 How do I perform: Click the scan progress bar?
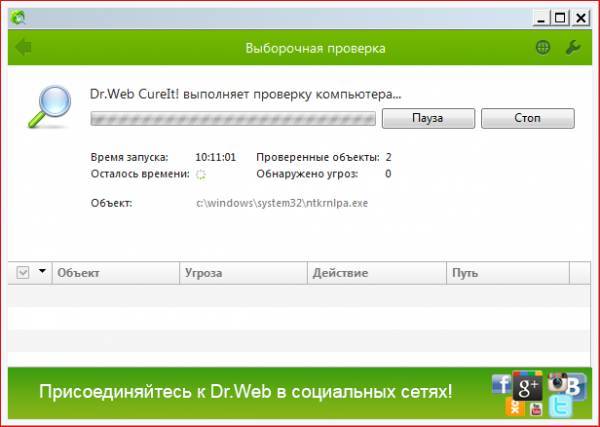[x=233, y=119]
